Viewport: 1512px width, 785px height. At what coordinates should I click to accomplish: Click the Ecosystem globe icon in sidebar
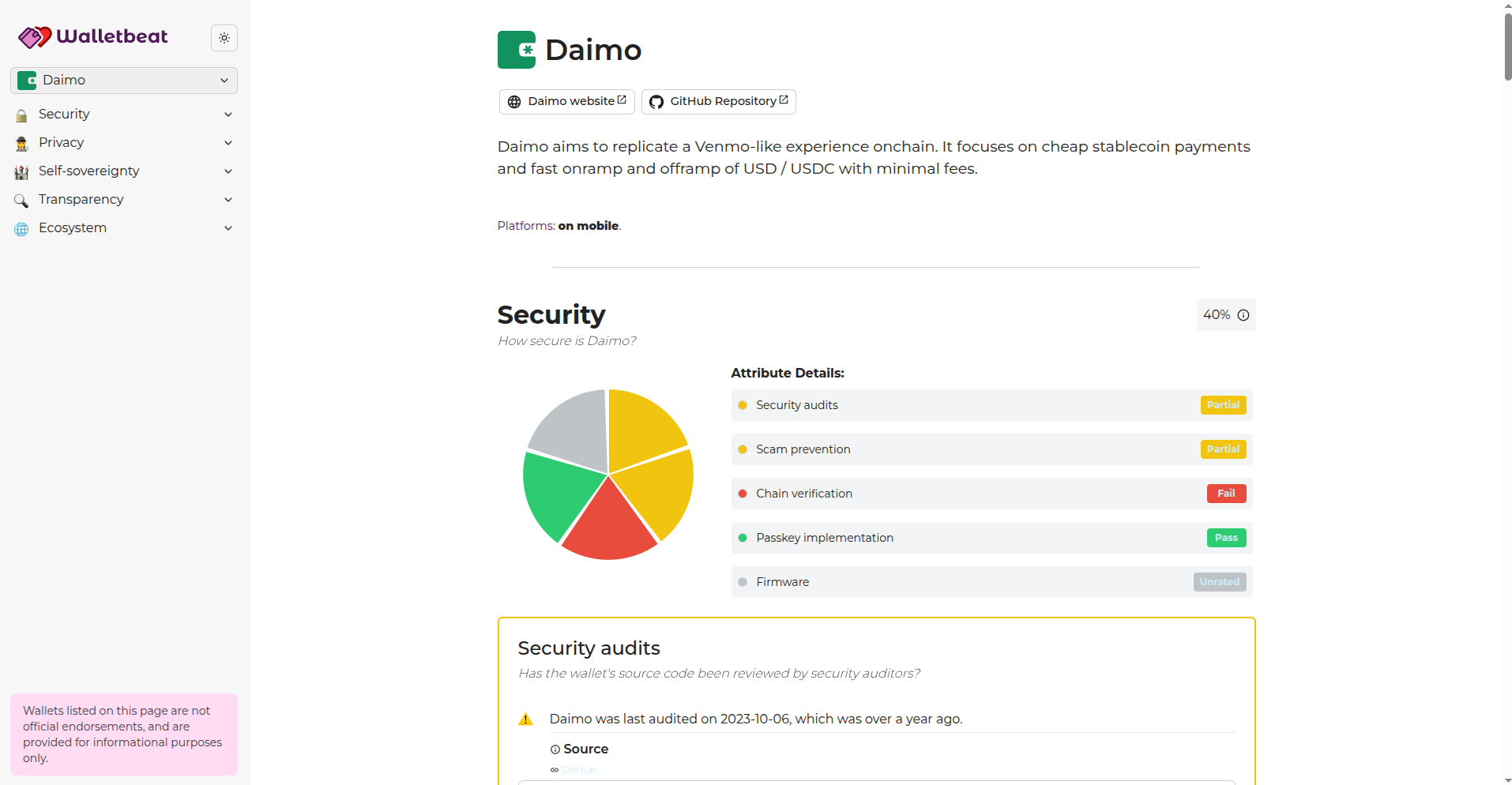[21, 229]
